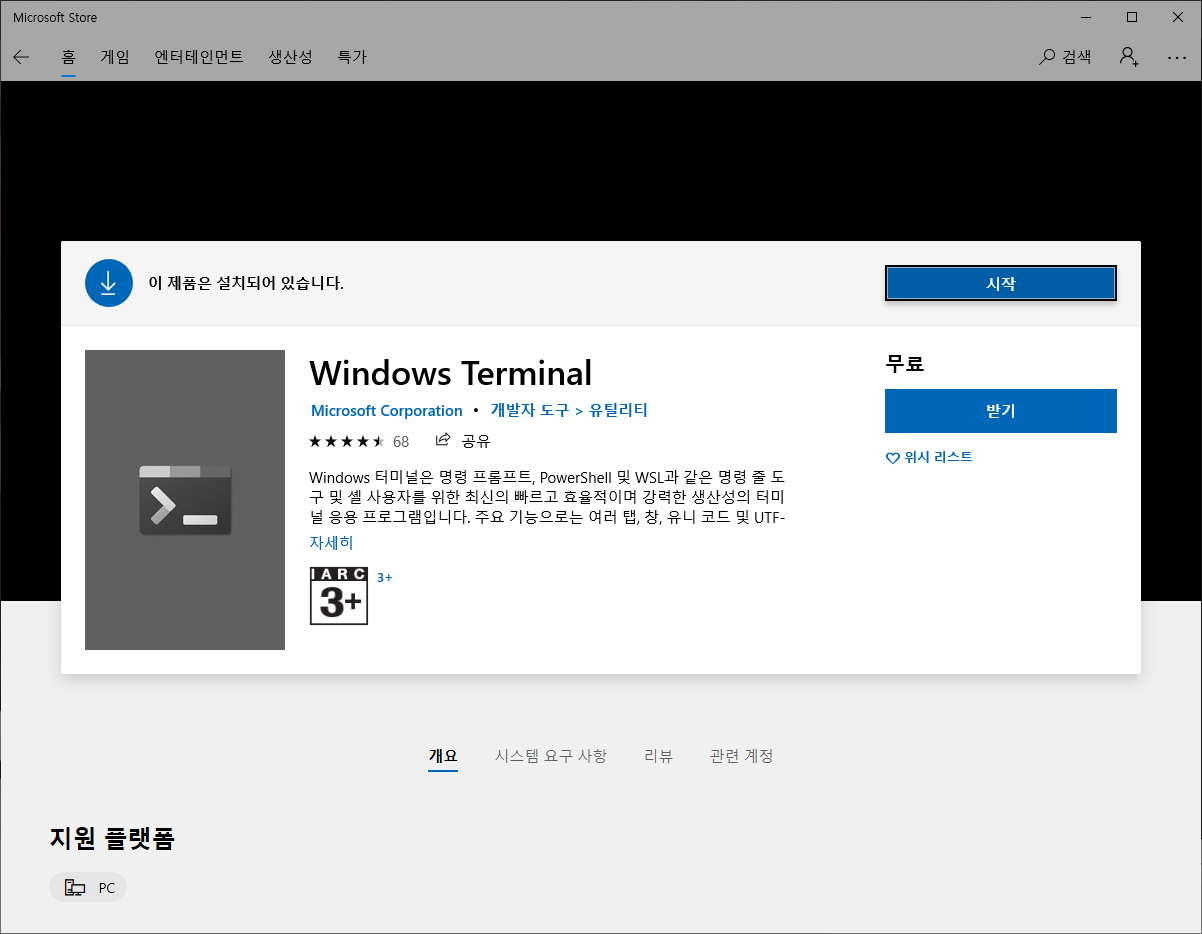Close the Microsoft Store window
Screen dimensions: 1202x934
(1178, 17)
